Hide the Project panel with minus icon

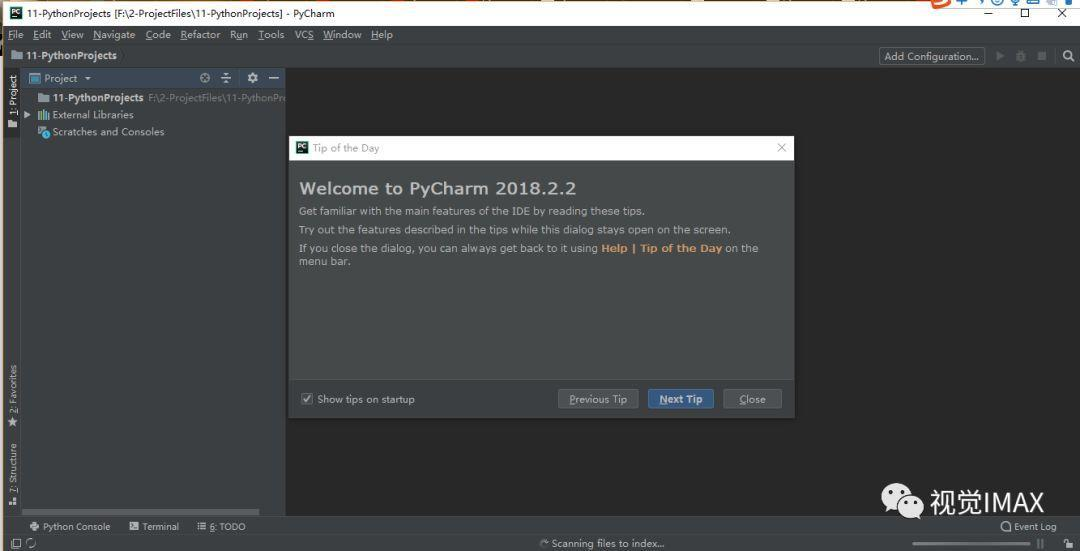click(x=273, y=79)
